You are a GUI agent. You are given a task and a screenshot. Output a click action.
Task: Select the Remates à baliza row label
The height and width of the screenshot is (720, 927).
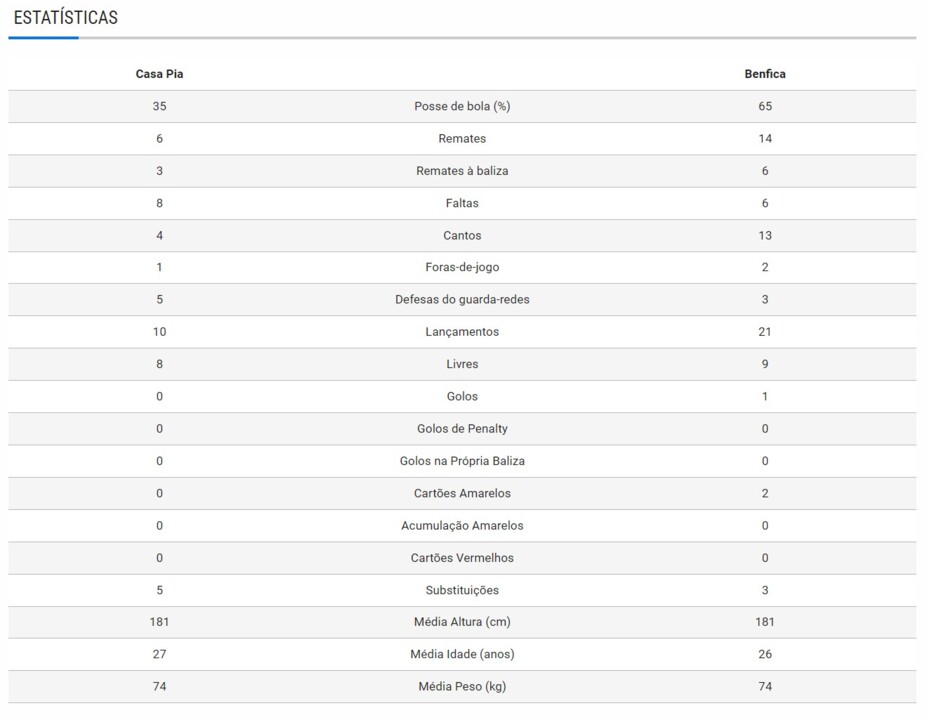tap(462, 171)
